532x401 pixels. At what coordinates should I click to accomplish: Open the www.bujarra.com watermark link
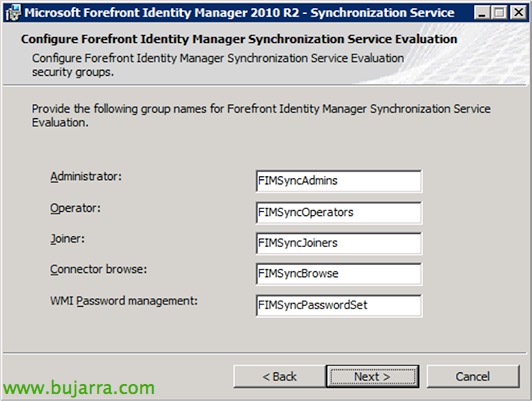tap(79, 388)
